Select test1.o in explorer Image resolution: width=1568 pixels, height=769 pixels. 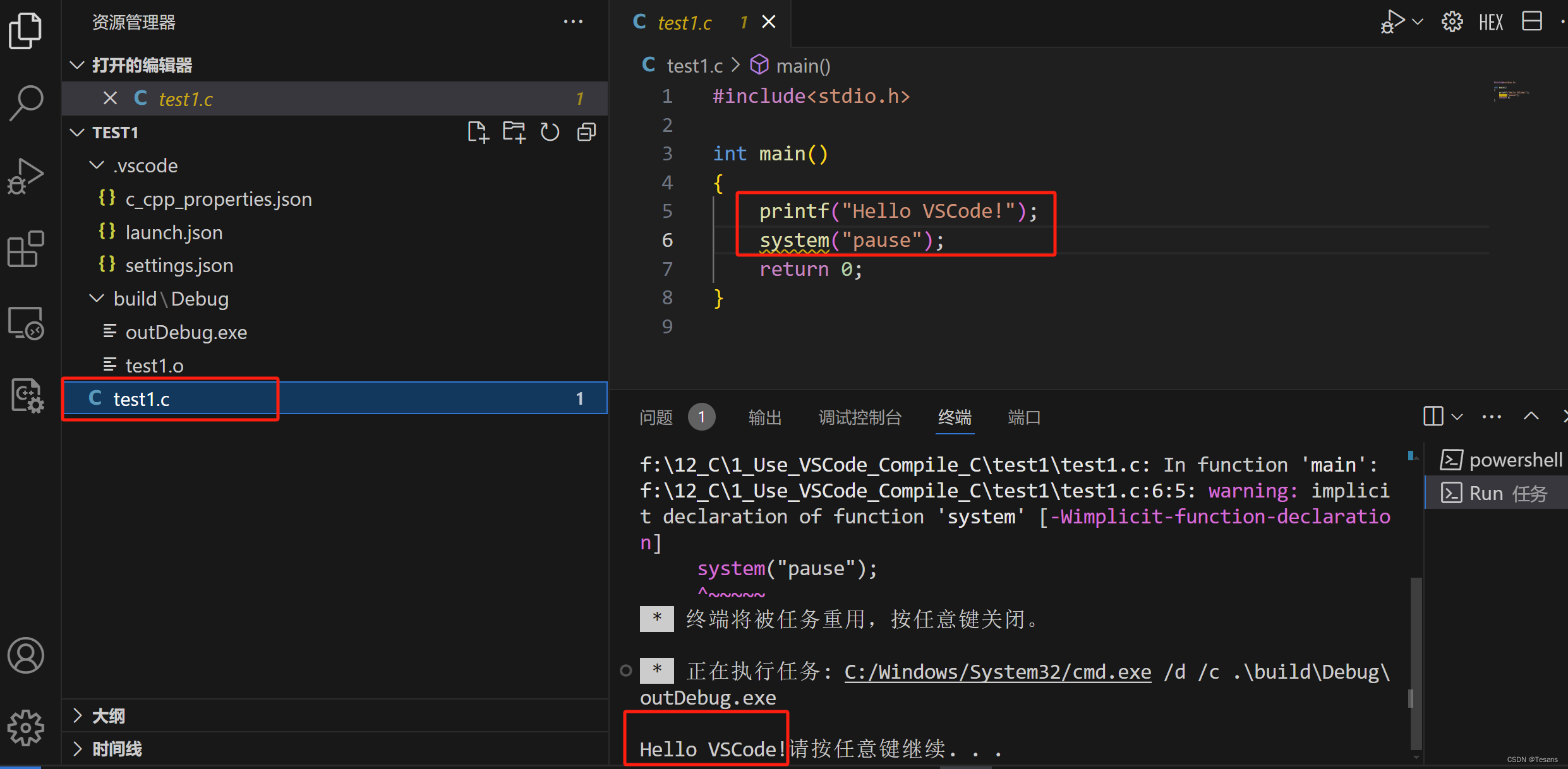point(335,366)
